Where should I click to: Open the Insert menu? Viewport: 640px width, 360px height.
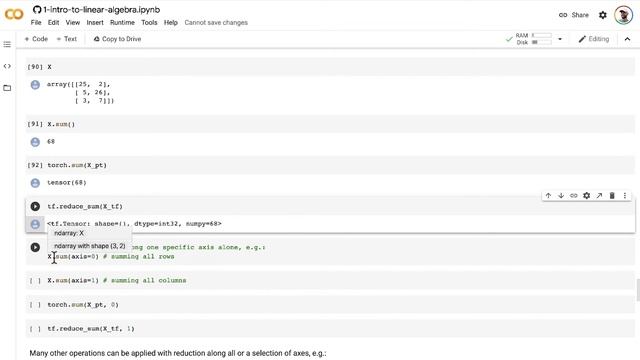tap(95, 22)
